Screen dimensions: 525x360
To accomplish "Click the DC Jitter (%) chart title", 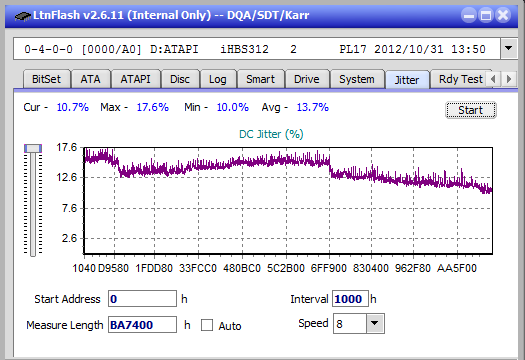I will pos(271,134).
